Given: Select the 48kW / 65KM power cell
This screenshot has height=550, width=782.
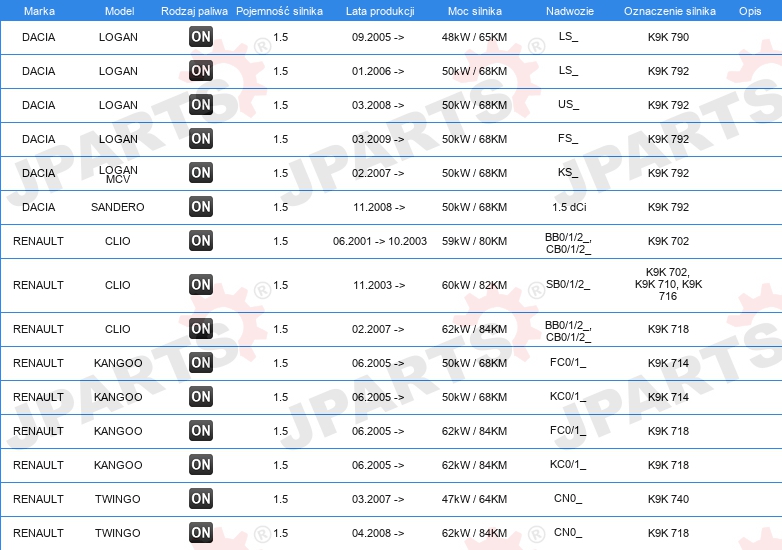Looking at the screenshot, I should 474,37.
